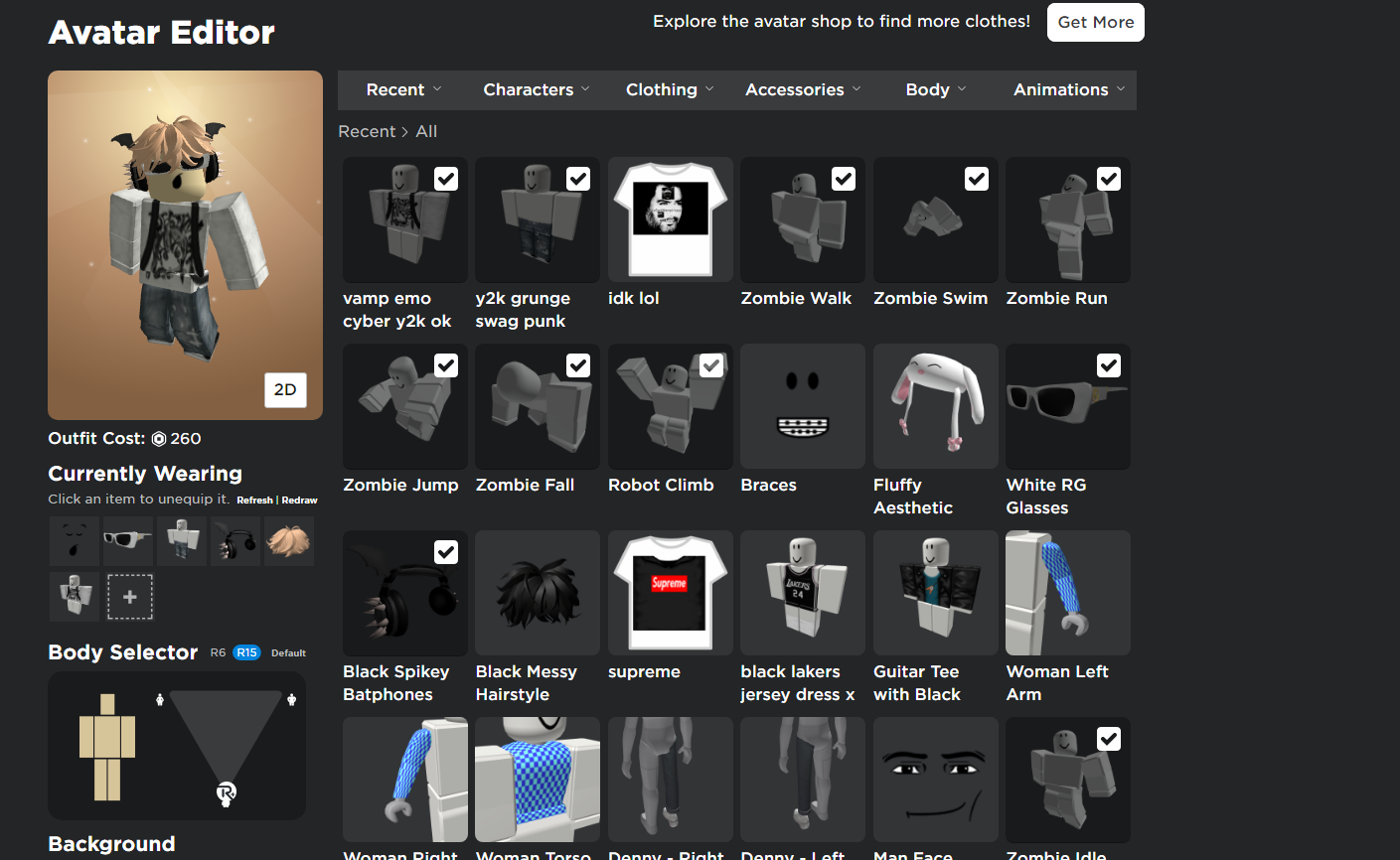Click the Zombie Idle animation thumbnail
Image resolution: width=1400 pixels, height=860 pixels.
click(x=1068, y=780)
